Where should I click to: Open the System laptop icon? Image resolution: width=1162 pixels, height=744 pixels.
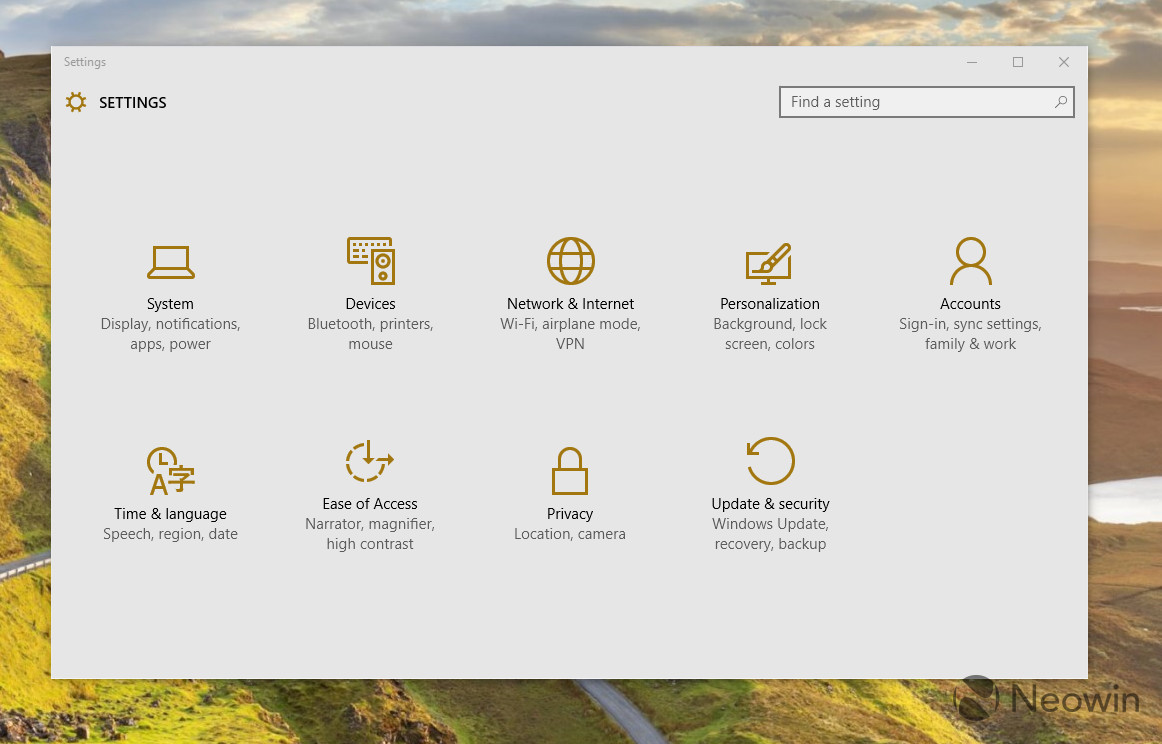(170, 262)
